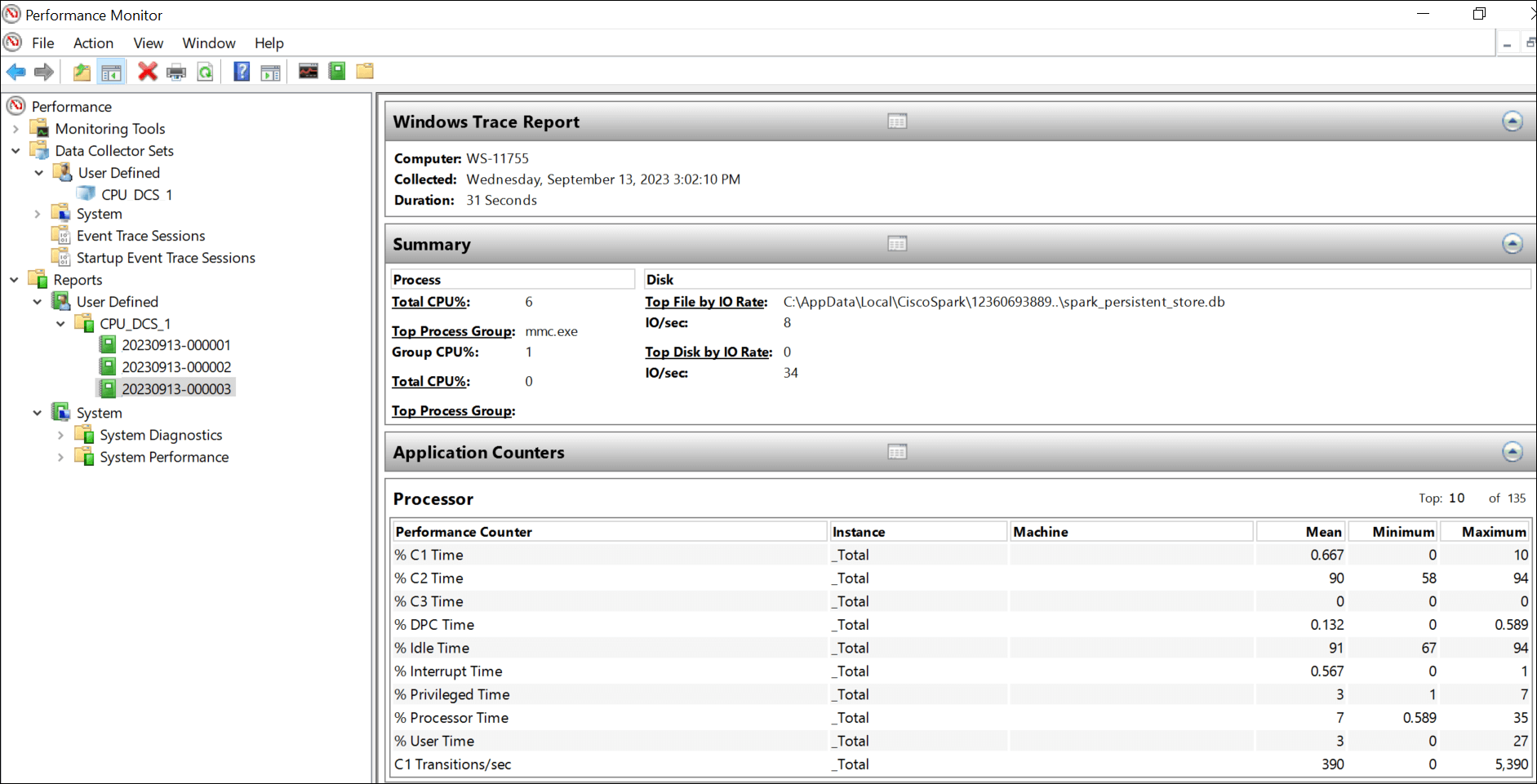Click the dark Performance Monitor graph toolbar icon
This screenshot has height=784, width=1537.
(x=308, y=72)
